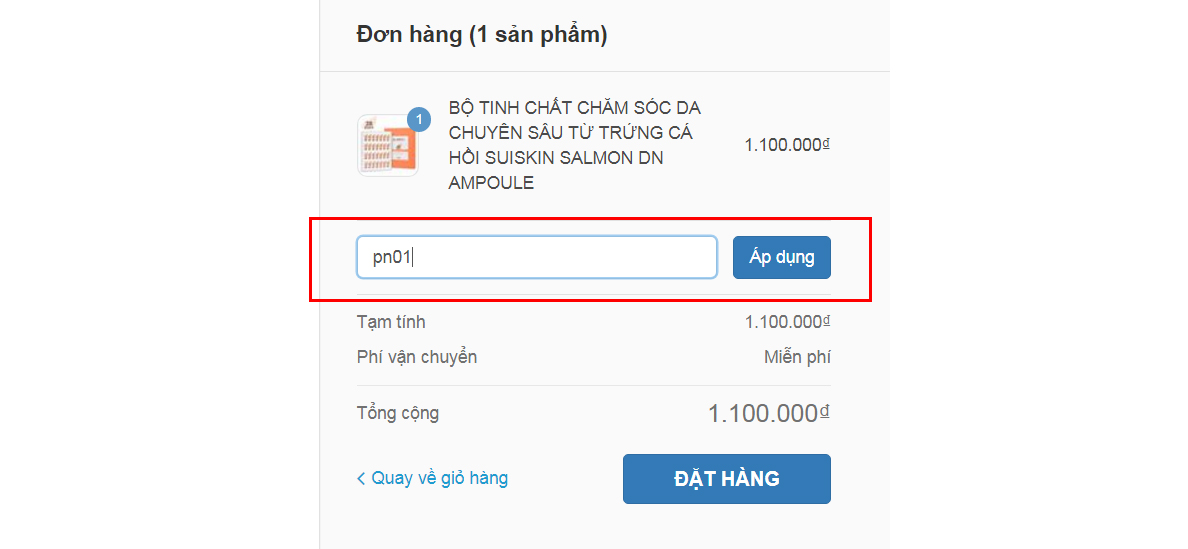Click the Phí vận chuyển label
The width and height of the screenshot is (1188, 549).
[417, 357]
